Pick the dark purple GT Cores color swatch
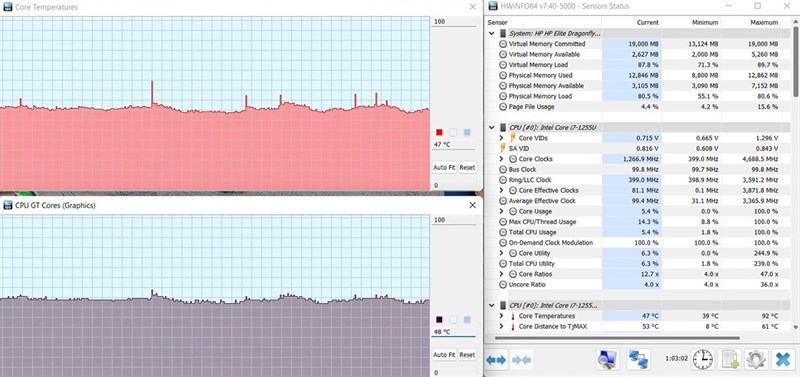 click(x=439, y=320)
